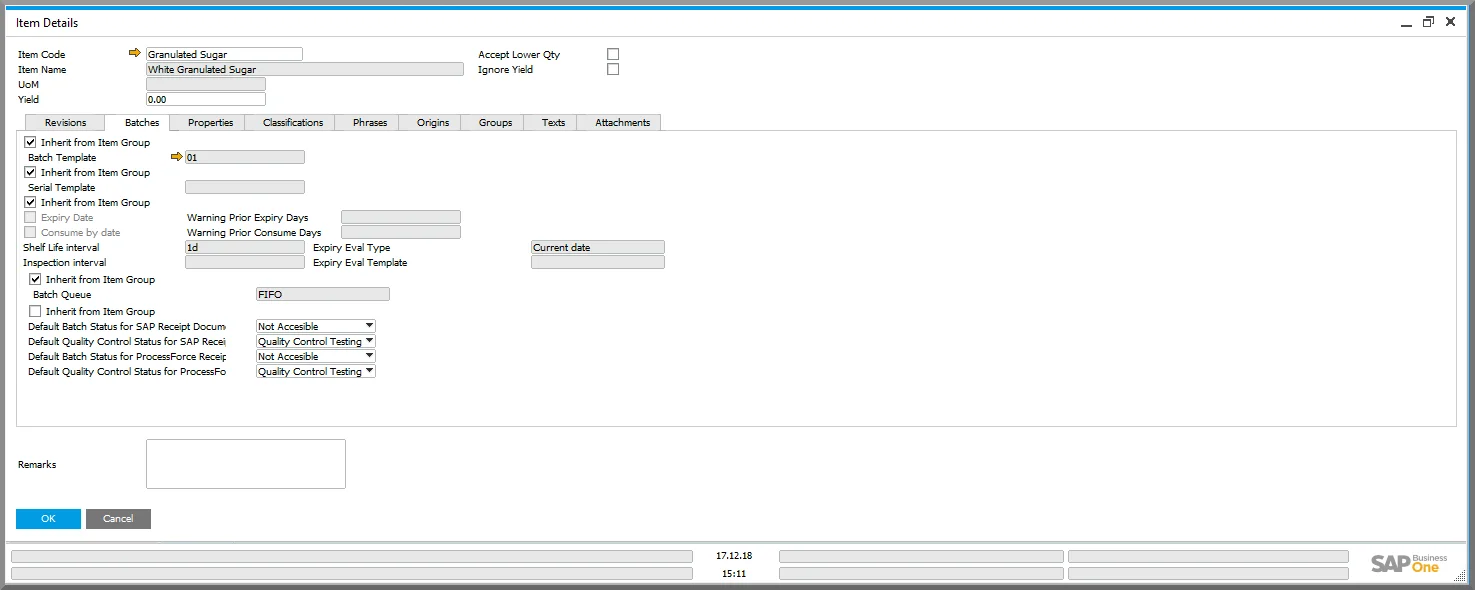Viewport: 1475px width, 590px height.
Task: Click the Item Code field containing Granulated Sugar
Action: 224,54
